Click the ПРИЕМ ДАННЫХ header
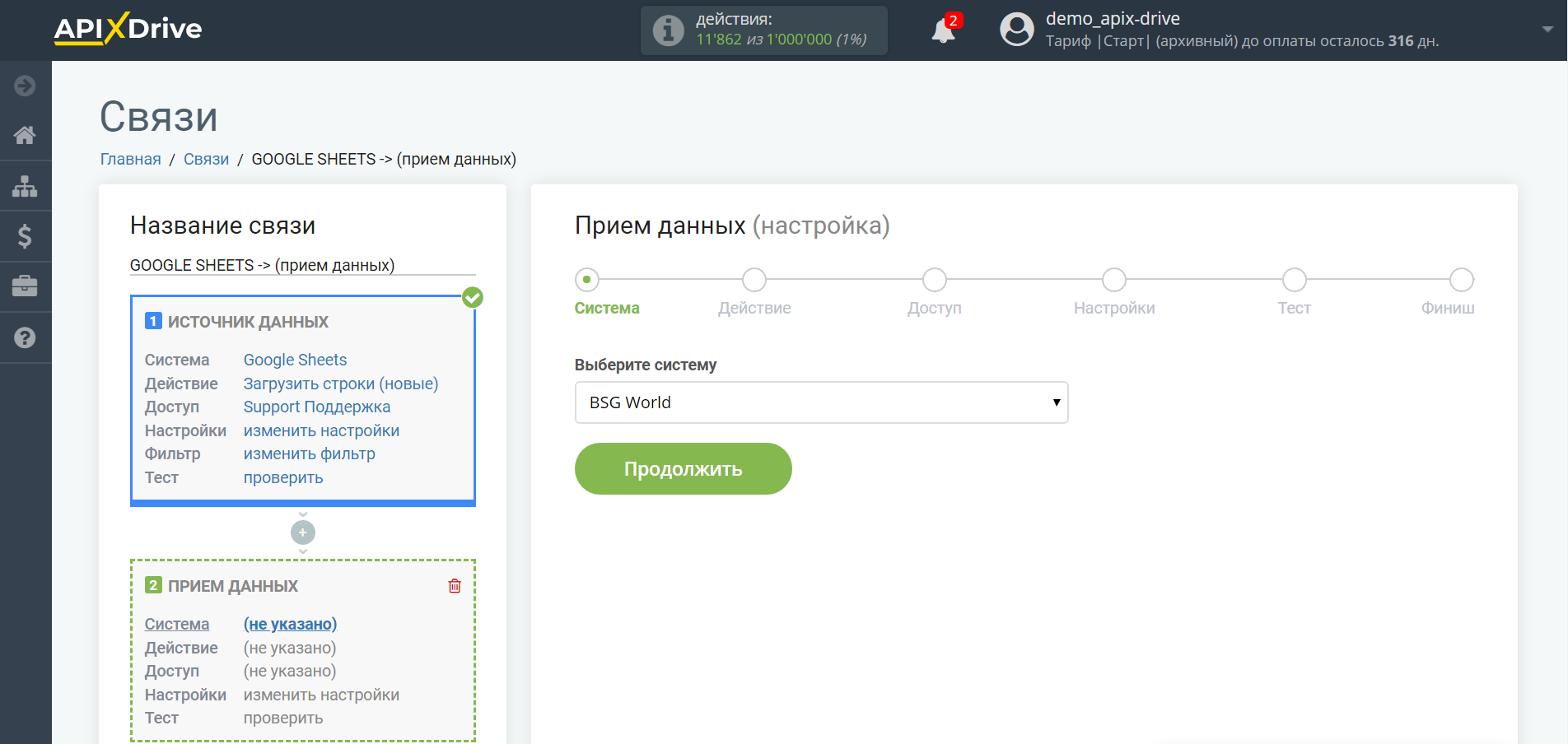 (233, 586)
